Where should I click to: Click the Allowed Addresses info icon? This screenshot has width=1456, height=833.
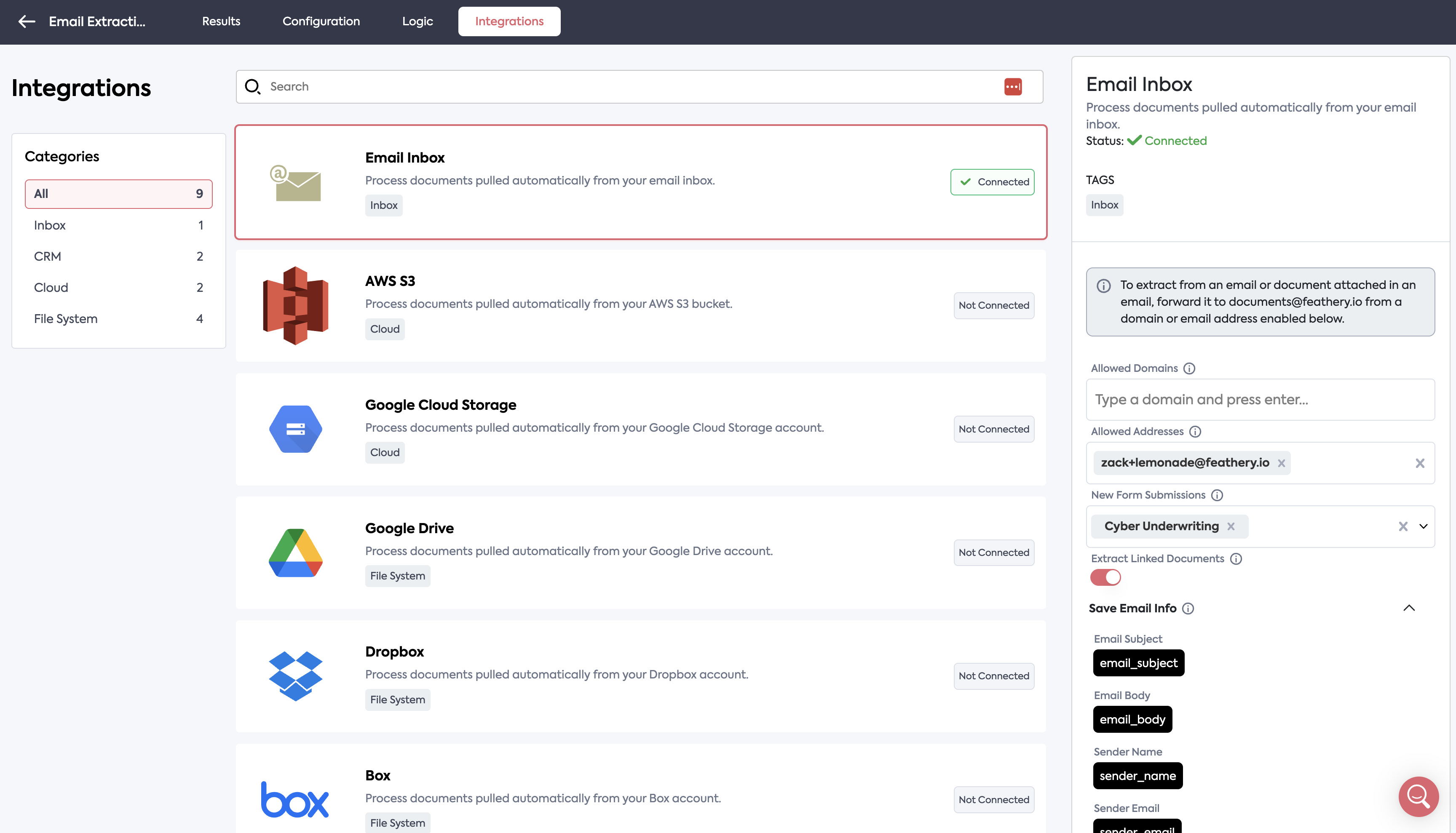pos(1195,432)
